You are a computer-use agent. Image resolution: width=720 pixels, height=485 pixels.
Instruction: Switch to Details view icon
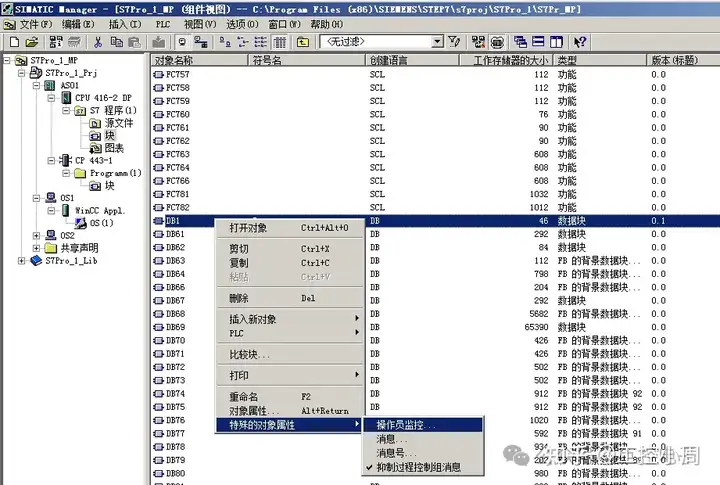pyautogui.click(x=280, y=42)
